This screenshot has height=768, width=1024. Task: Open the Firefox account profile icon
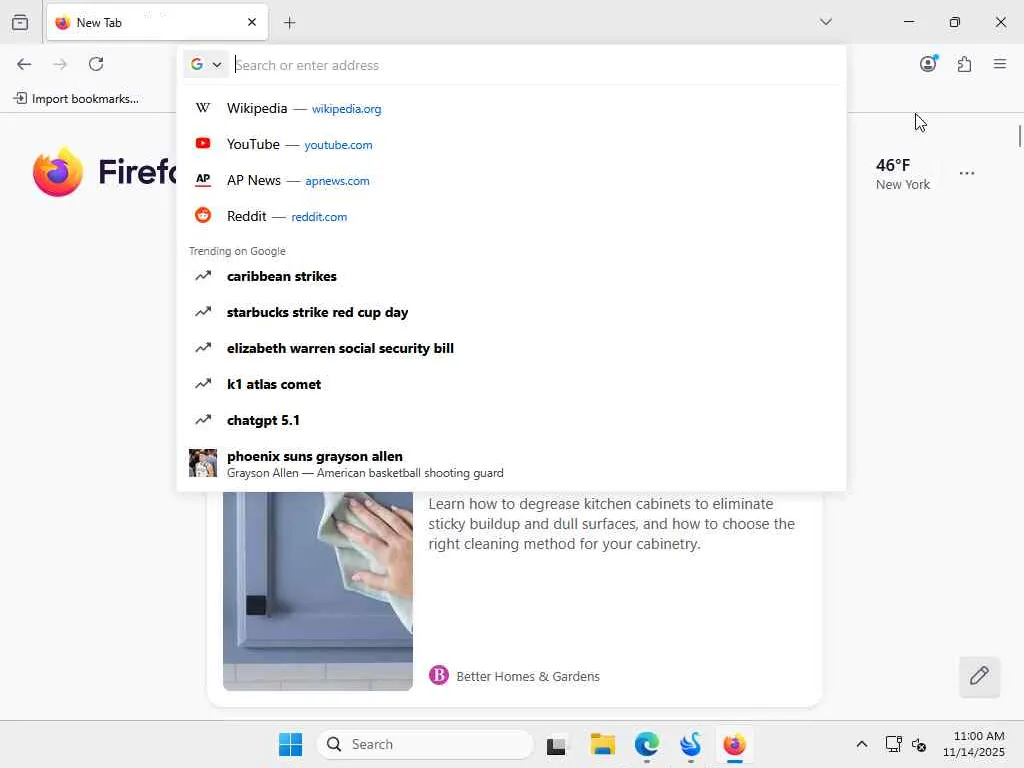[x=928, y=63]
